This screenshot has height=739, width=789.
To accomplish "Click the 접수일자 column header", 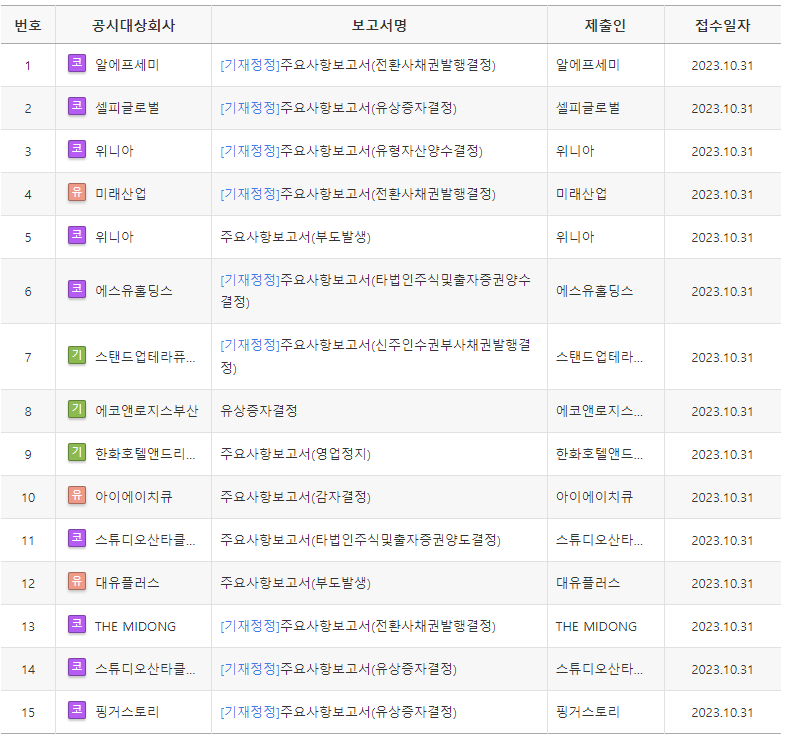I will pos(723,25).
